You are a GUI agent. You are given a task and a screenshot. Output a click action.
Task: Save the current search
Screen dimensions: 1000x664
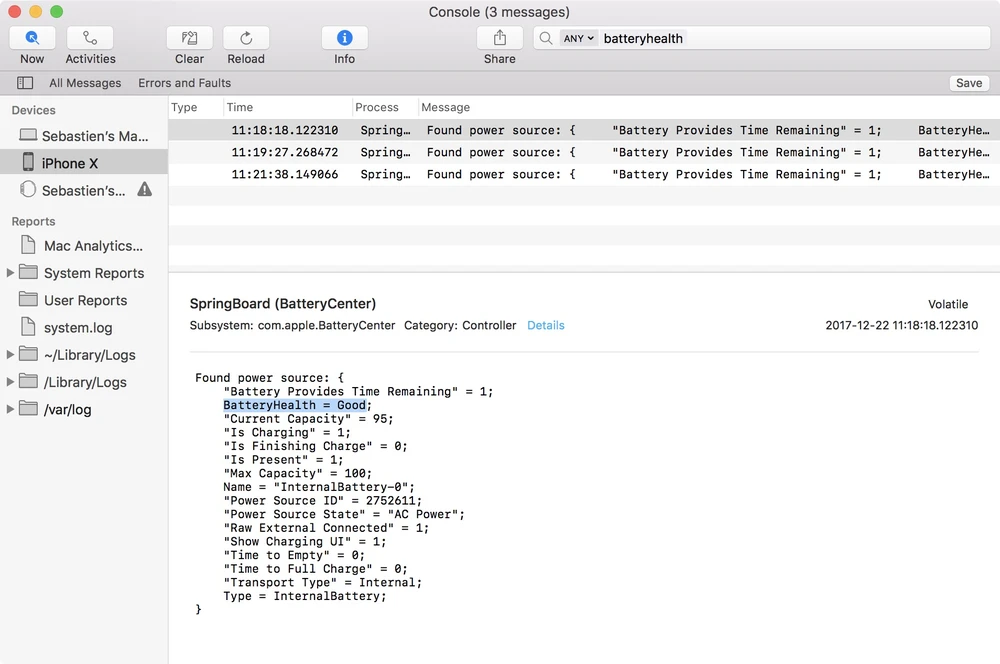(968, 83)
